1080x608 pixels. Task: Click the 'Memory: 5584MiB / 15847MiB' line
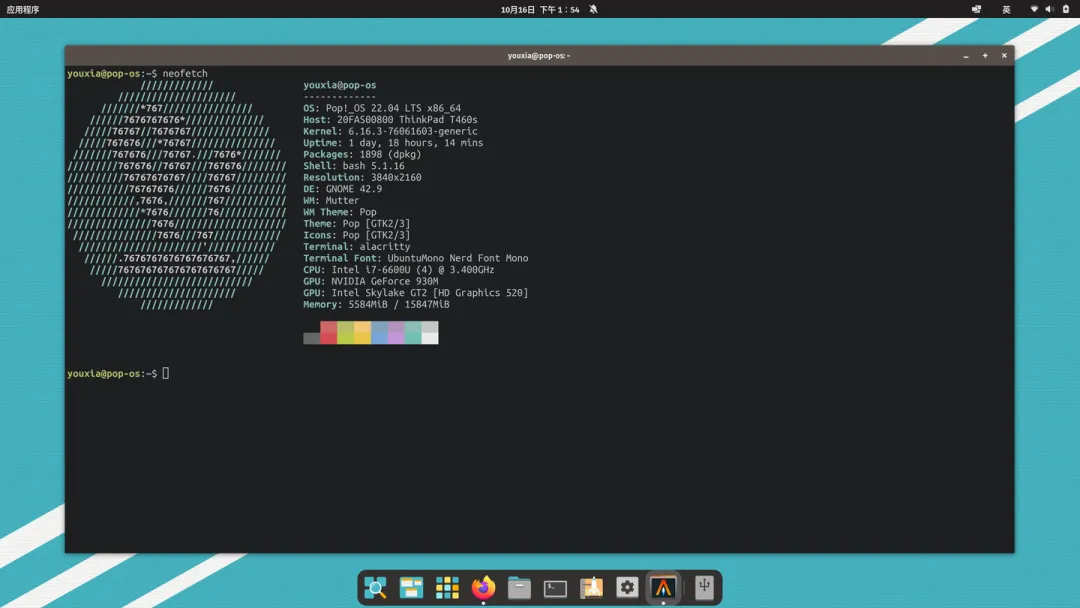pyautogui.click(x=377, y=305)
